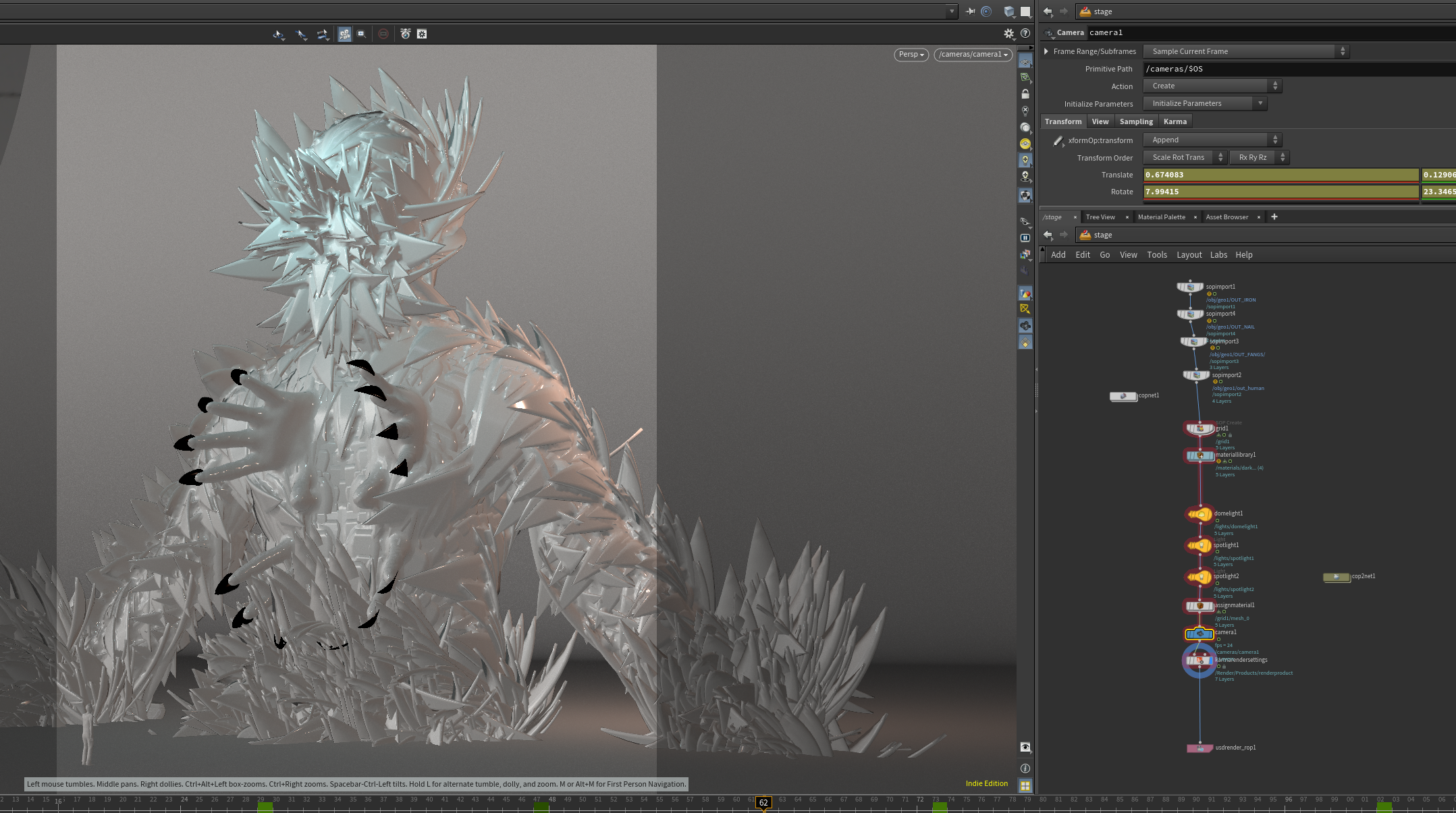The image size is (1456, 813).
Task: Click the copnet1 node
Action: 1123,396
